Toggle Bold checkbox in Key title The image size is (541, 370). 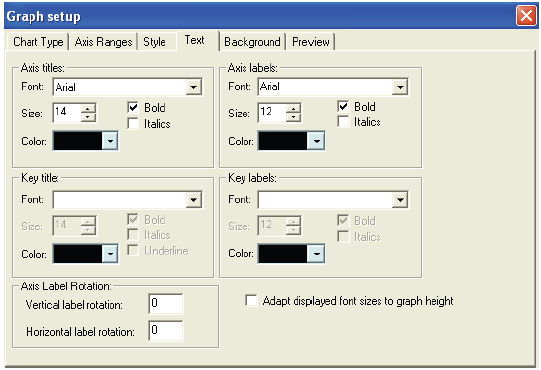click(x=133, y=219)
